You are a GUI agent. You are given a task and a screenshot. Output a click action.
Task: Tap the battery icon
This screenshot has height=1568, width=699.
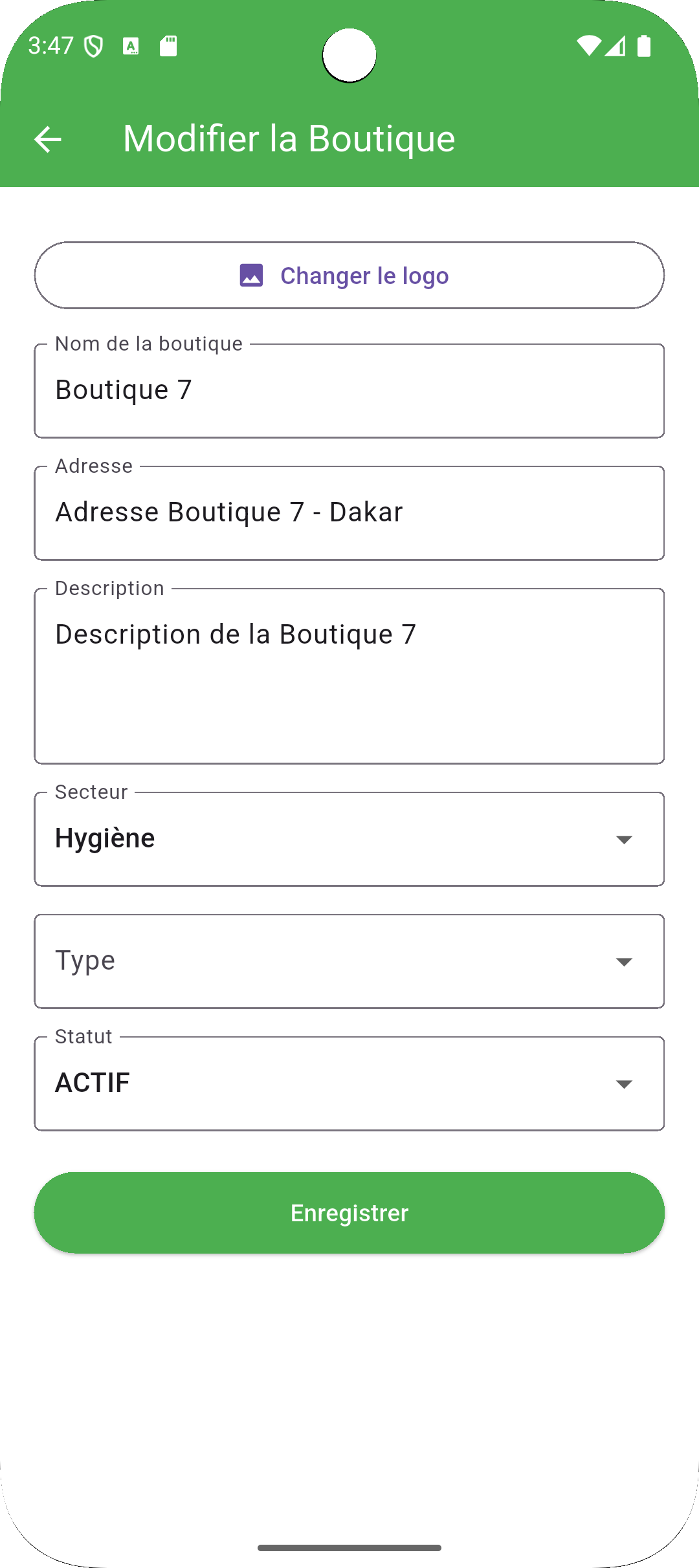tap(644, 46)
